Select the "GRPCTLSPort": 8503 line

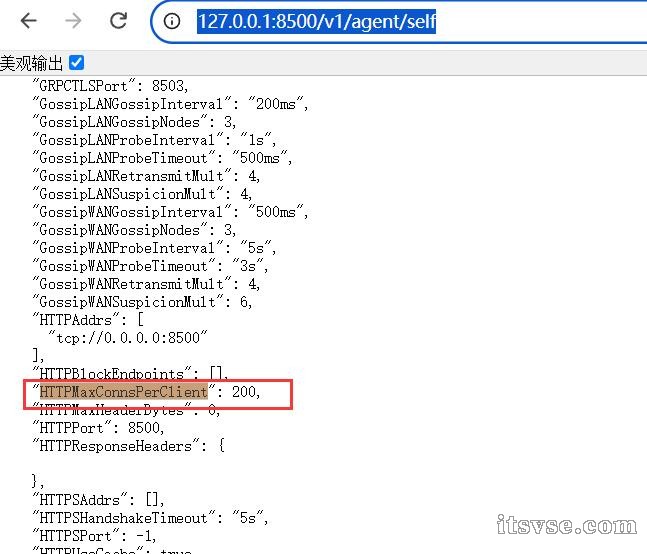click(111, 86)
